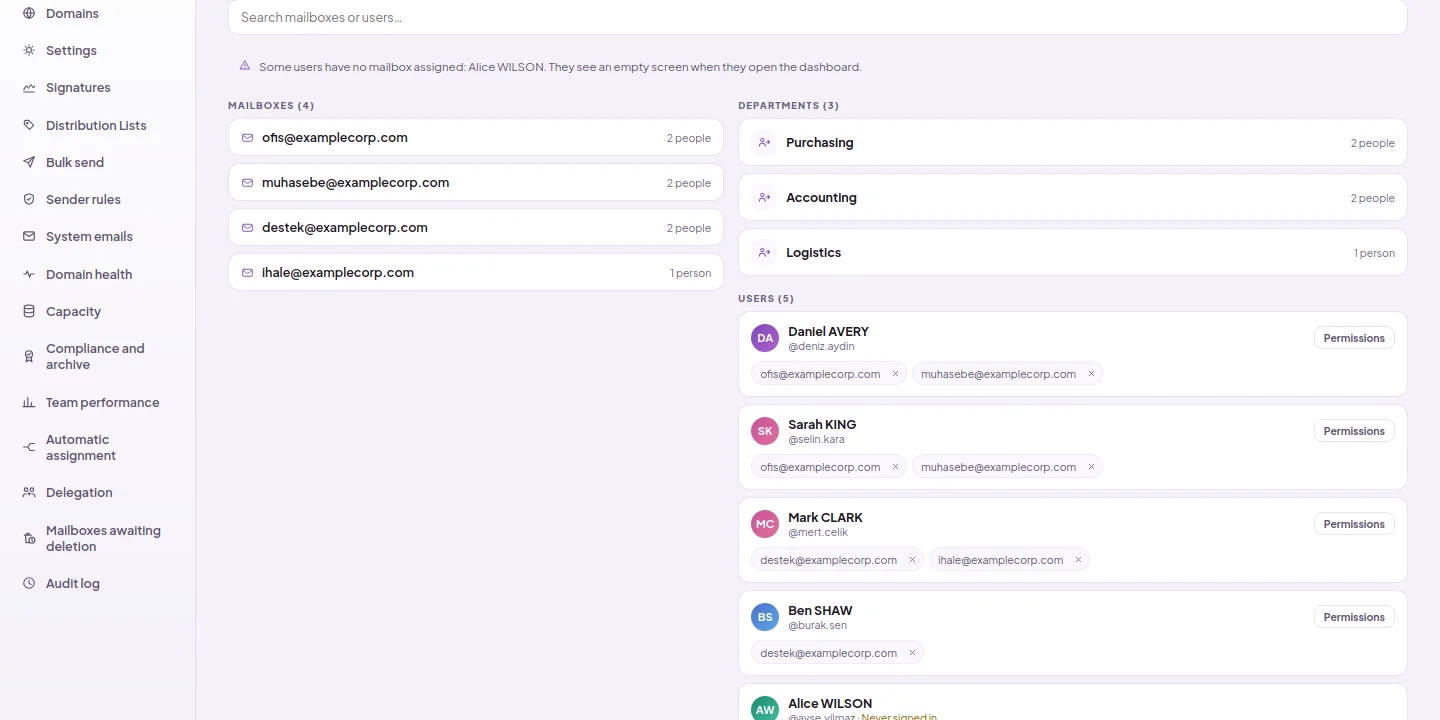This screenshot has width=1440, height=720.
Task: Click the Alice WILSON user name
Action: click(x=830, y=704)
